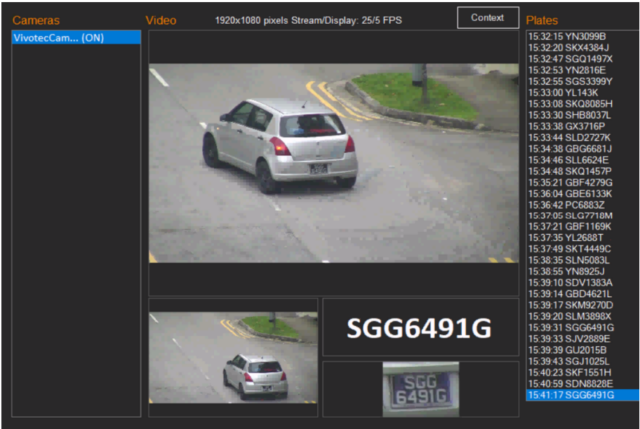Viewport: 640px width, 429px height.
Task: Click the Context button
Action: click(488, 18)
